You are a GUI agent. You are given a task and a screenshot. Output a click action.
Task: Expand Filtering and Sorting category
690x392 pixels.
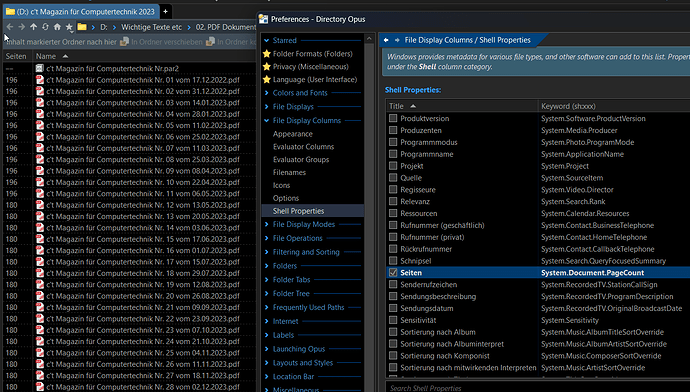click(266, 252)
